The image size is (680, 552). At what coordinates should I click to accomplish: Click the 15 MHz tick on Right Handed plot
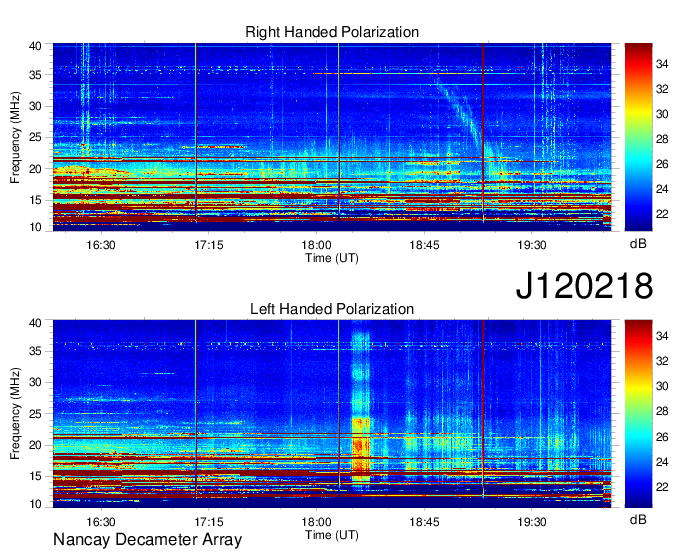35,200
